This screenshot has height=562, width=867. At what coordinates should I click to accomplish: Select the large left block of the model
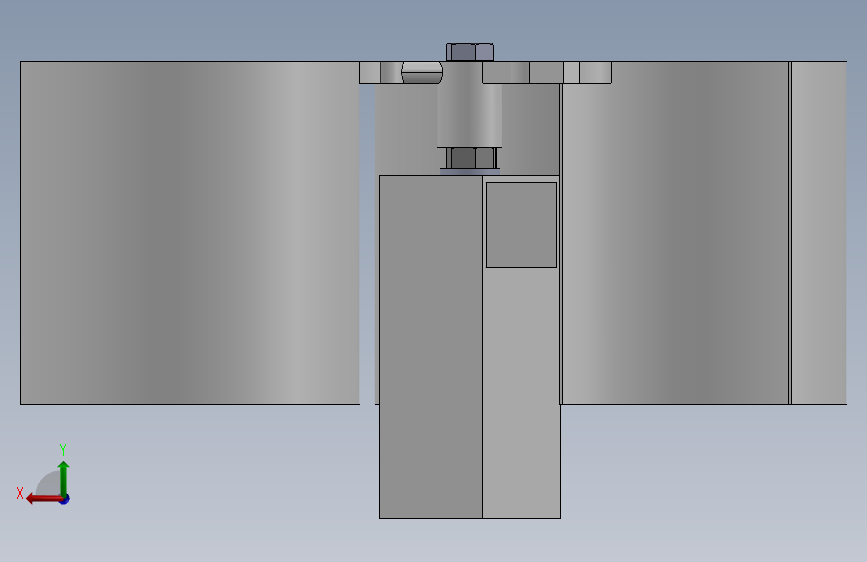pos(190,233)
